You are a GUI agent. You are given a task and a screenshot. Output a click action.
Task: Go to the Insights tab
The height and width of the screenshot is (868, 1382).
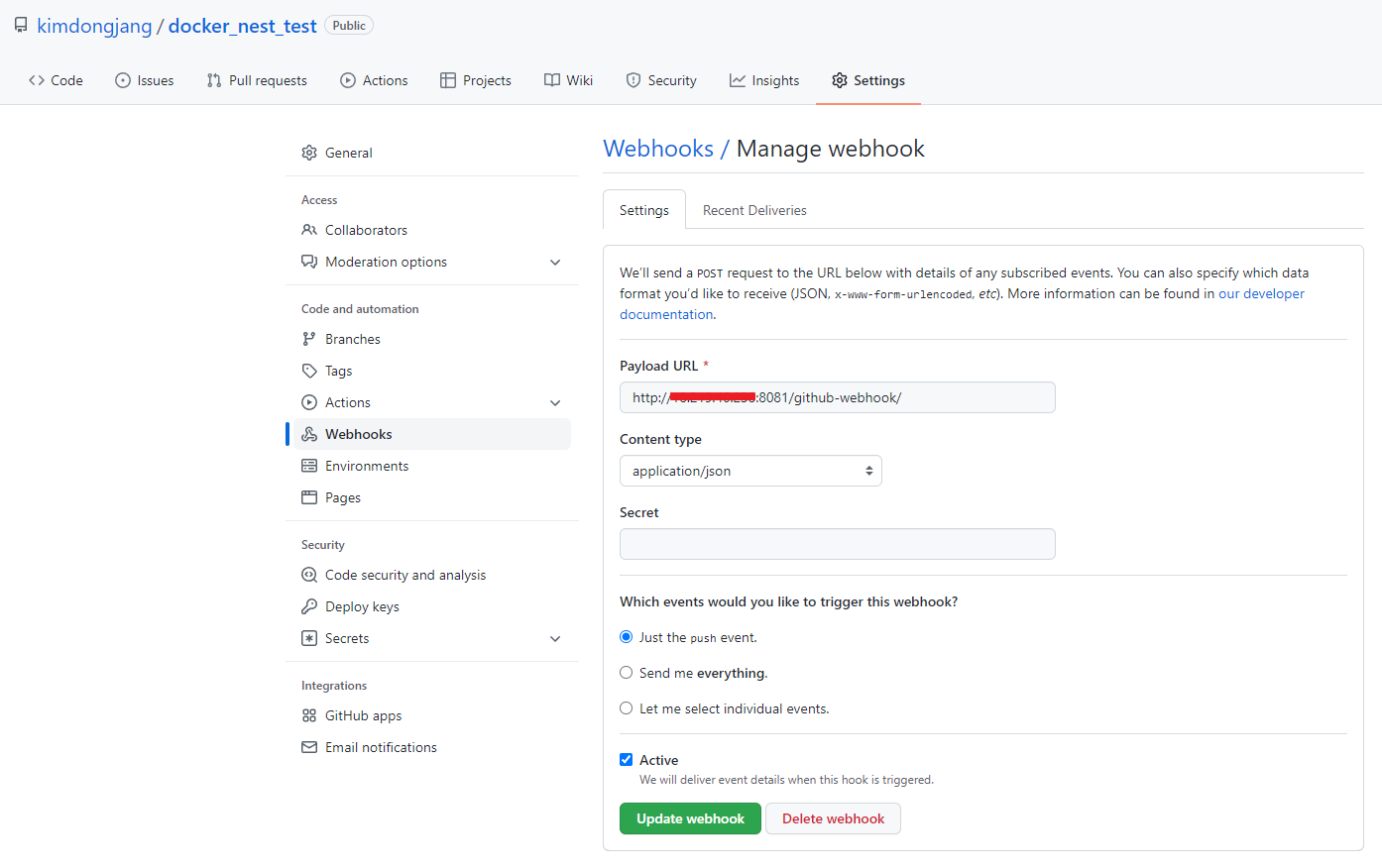(x=764, y=80)
